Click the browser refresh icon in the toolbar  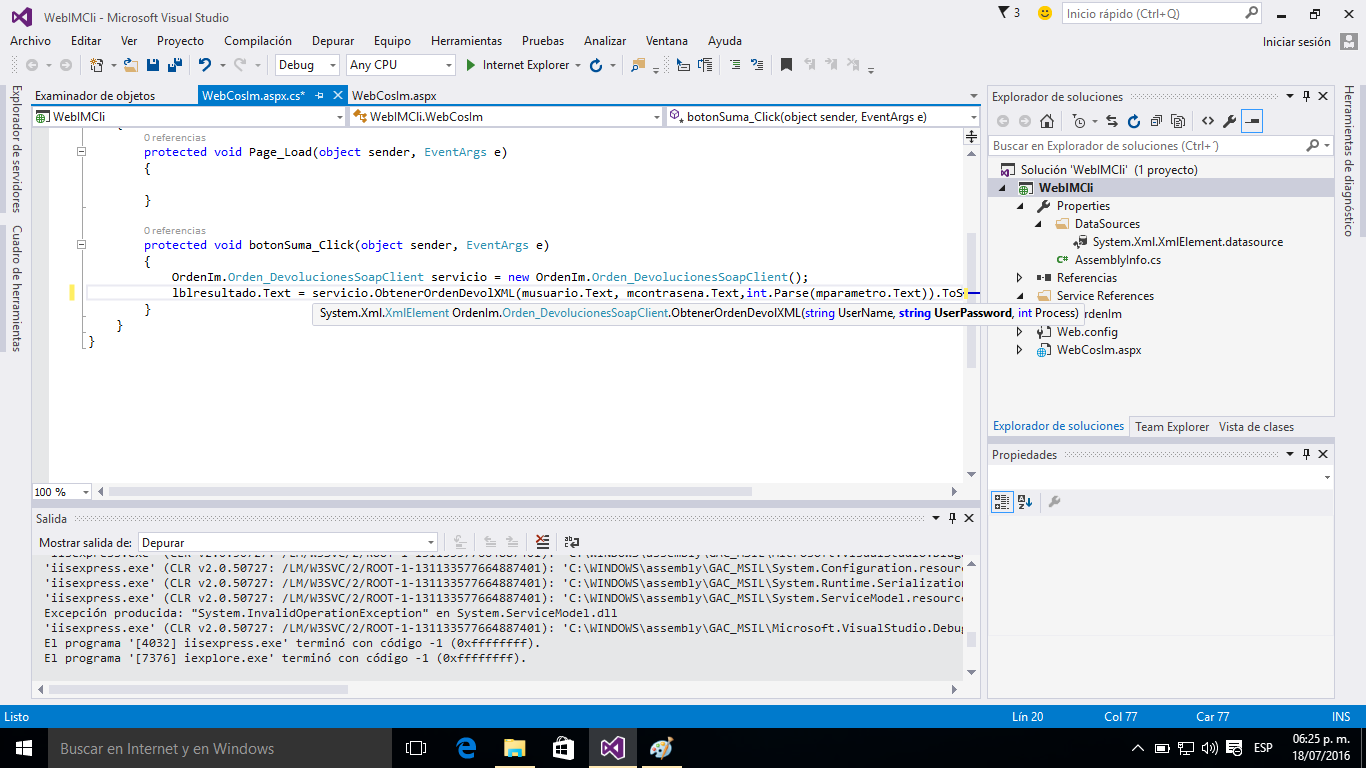click(596, 65)
